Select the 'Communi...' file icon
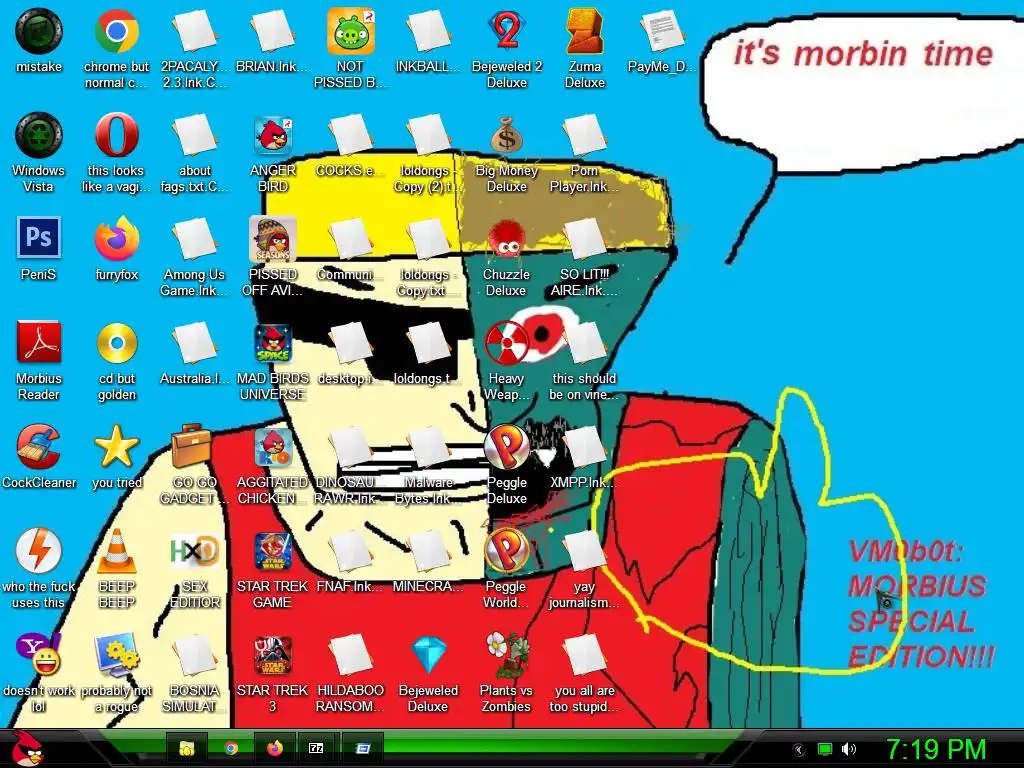This screenshot has height=768, width=1024. click(351, 239)
